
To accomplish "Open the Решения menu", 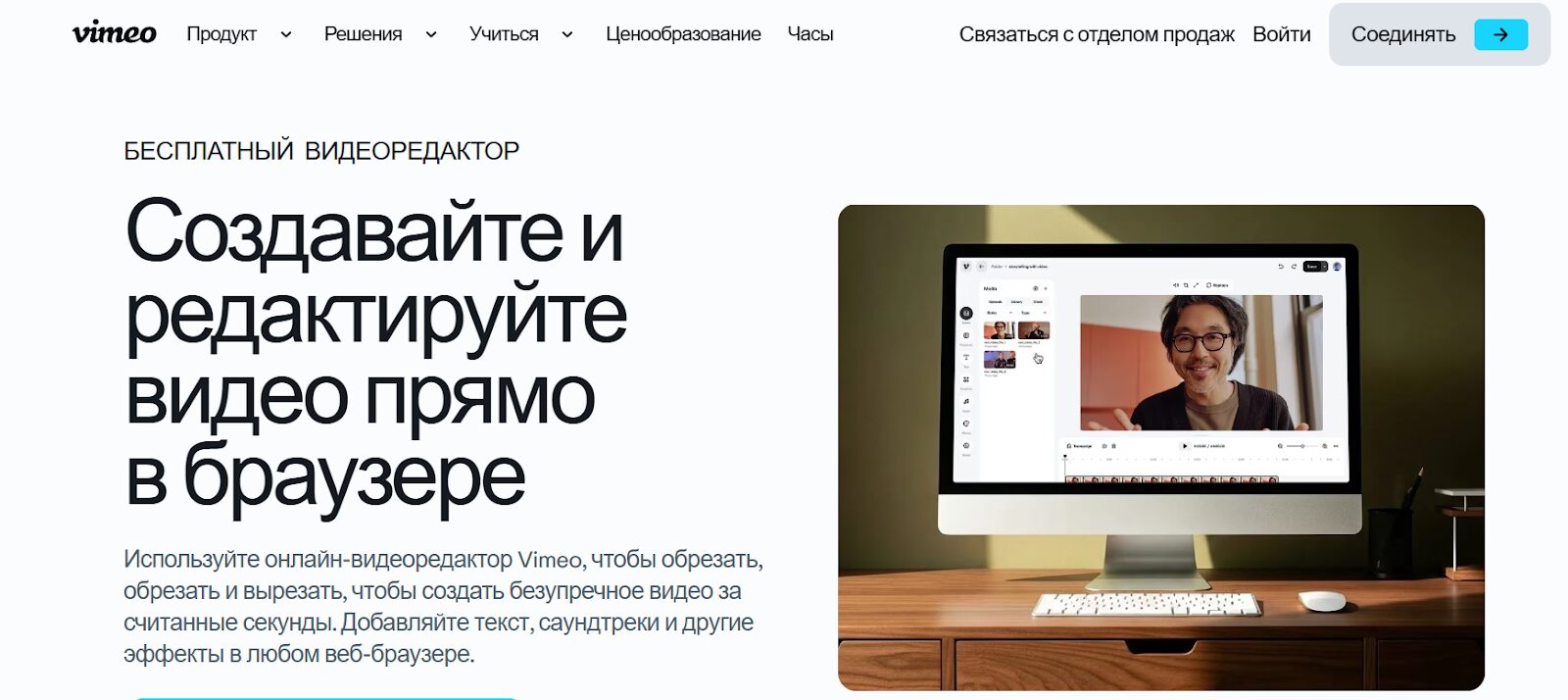I will tap(363, 34).
